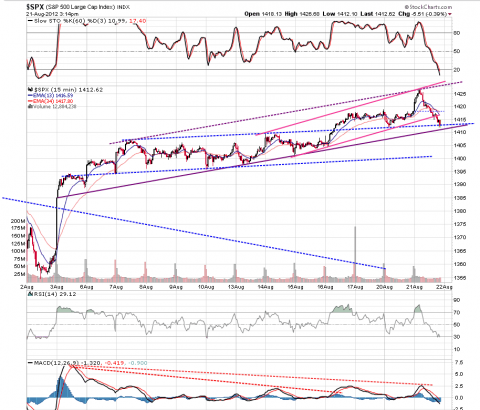Click the 1425 price axis label
This screenshot has width=480, height=410.
pyautogui.click(x=460, y=94)
